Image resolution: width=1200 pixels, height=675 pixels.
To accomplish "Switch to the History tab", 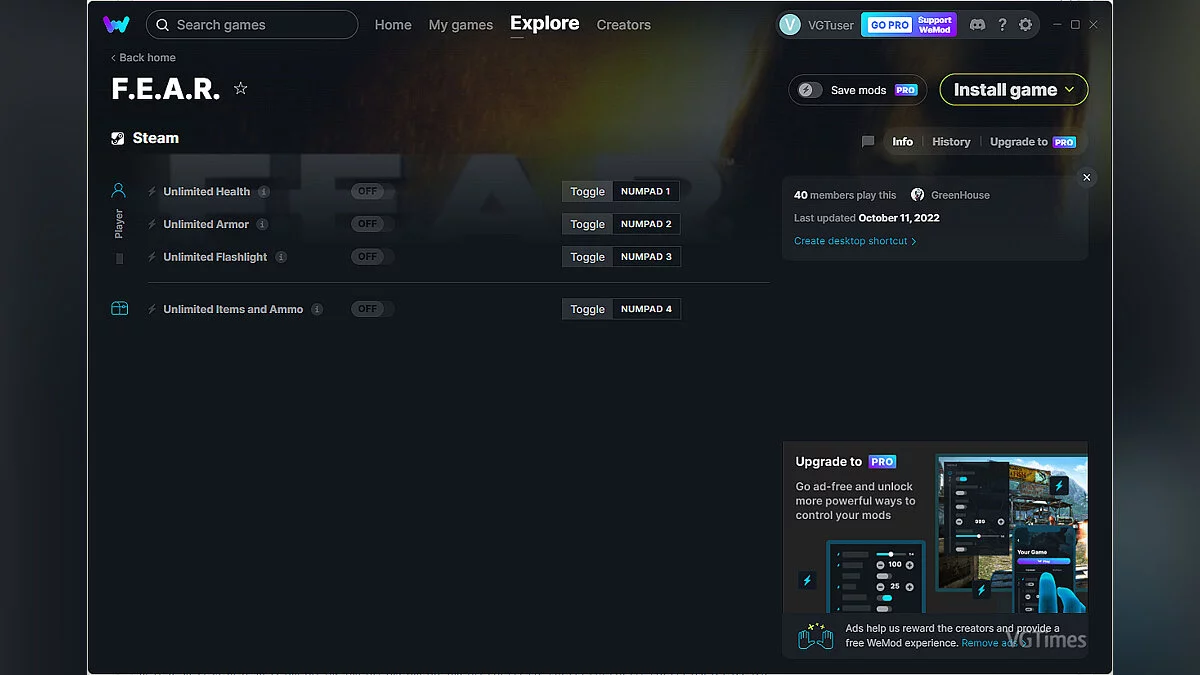I will 951,142.
